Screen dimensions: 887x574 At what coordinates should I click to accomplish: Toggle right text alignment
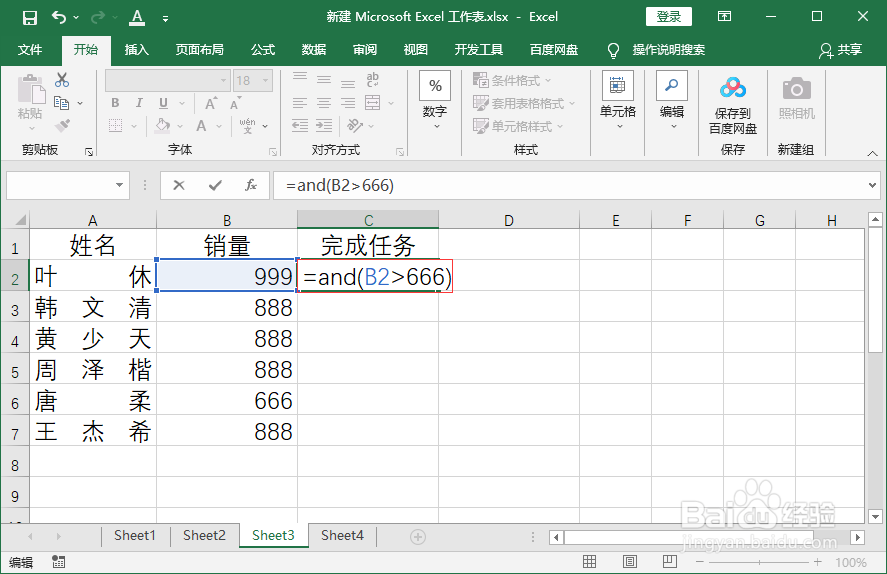click(x=348, y=103)
